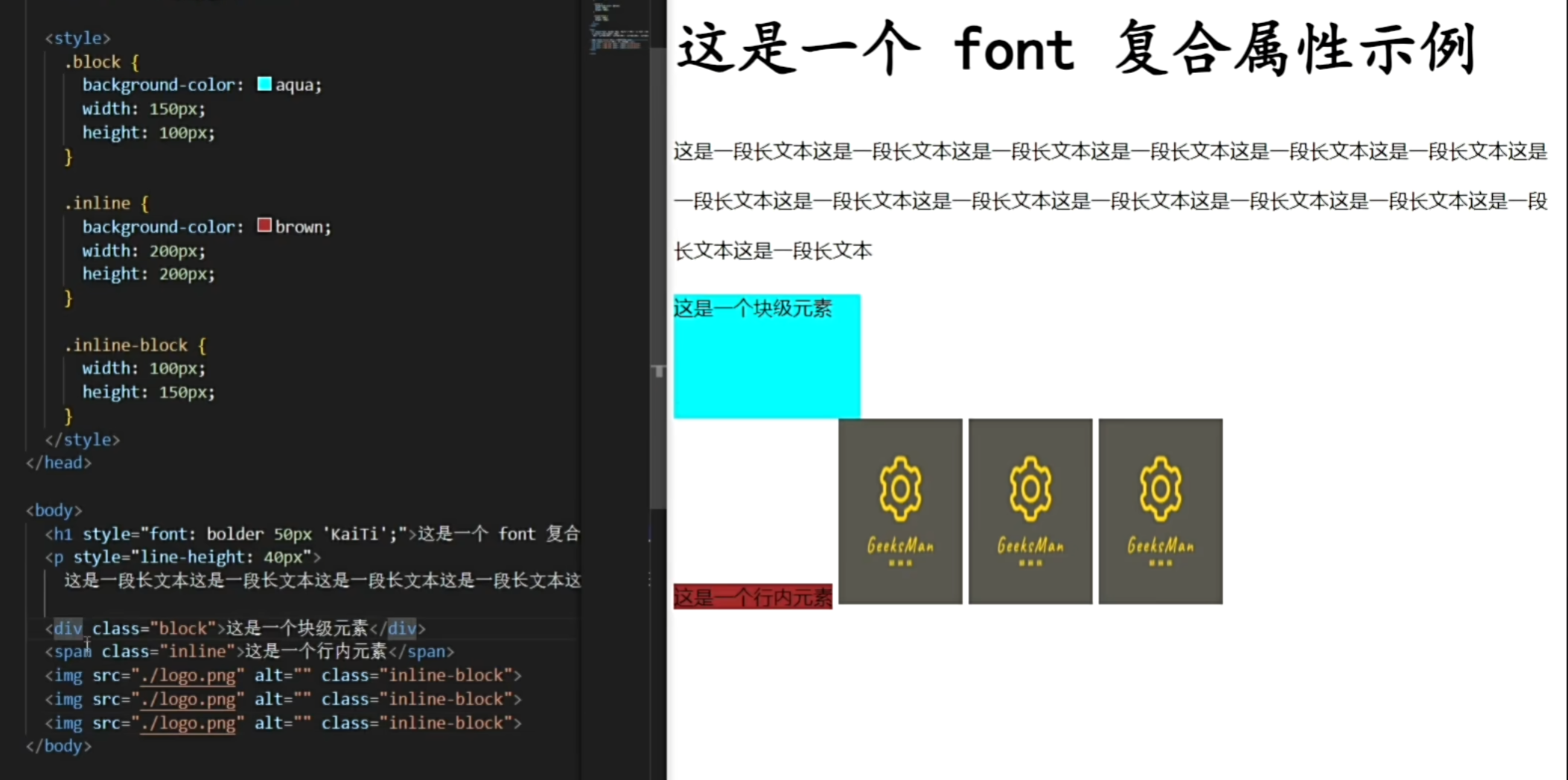Screen dimensions: 1568x780
Task: Click the preview heading 'font 复合属性示例'
Action: tap(1077, 48)
